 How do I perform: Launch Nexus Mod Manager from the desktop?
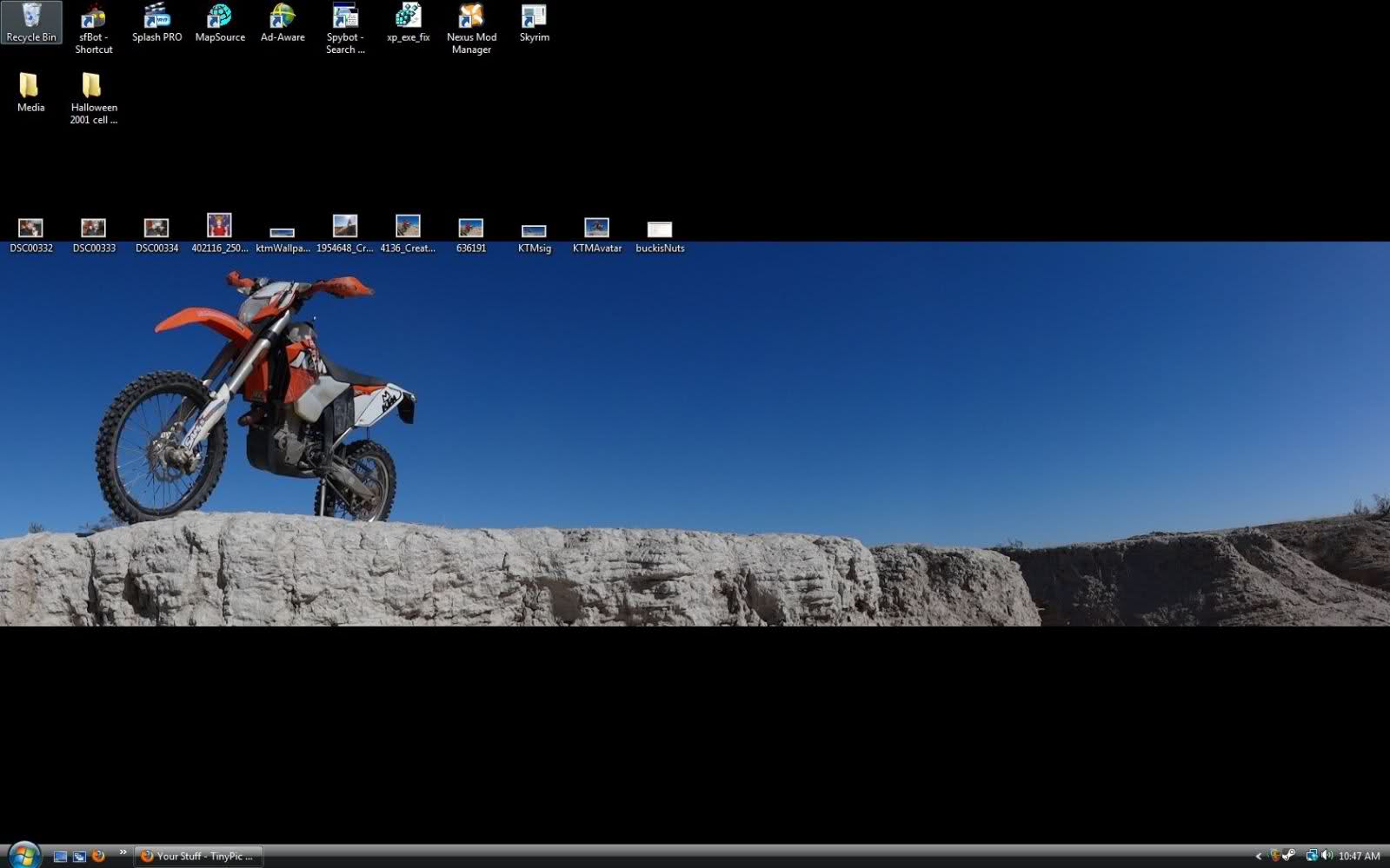(471, 27)
